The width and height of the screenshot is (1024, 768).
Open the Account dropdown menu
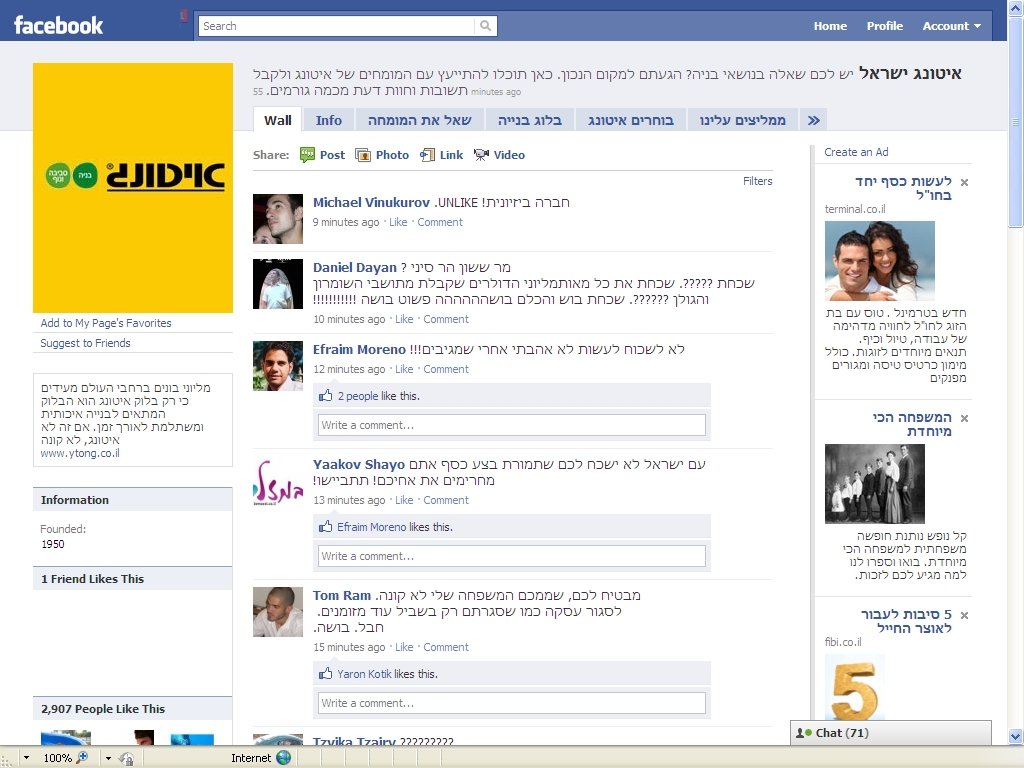pyautogui.click(x=951, y=26)
